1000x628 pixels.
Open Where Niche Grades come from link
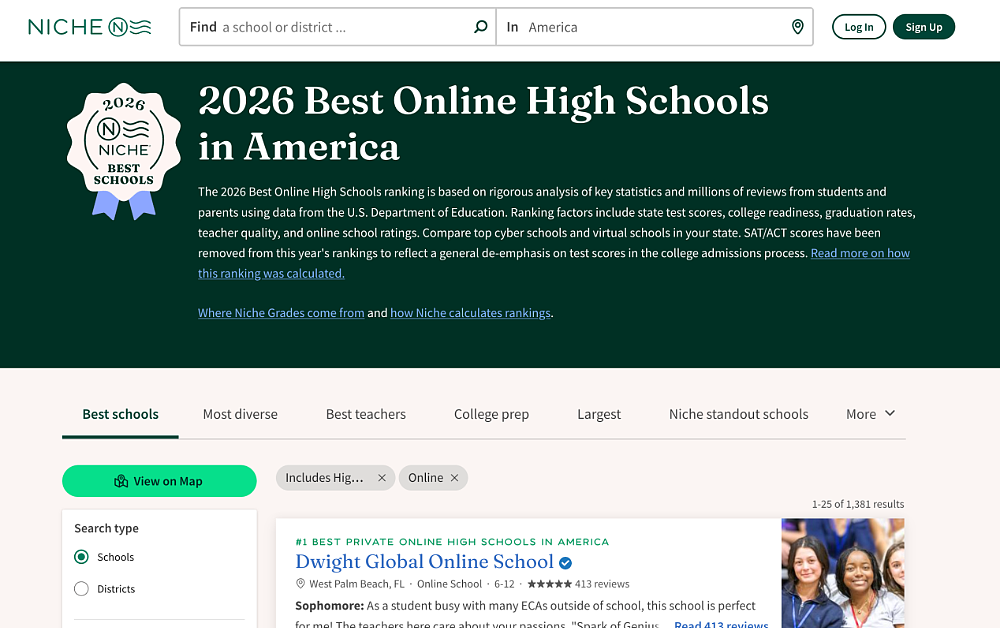tap(281, 313)
